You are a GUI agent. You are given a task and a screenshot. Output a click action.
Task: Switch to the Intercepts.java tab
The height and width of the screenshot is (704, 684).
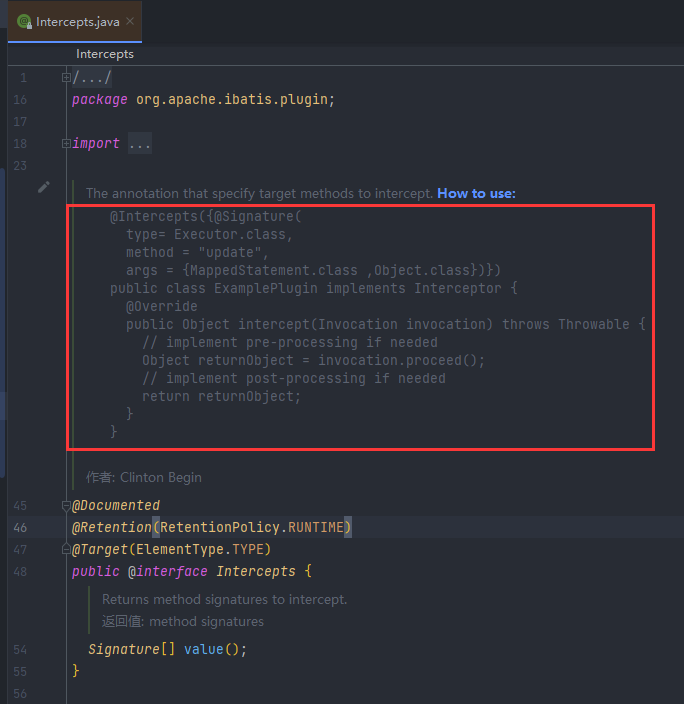point(78,21)
